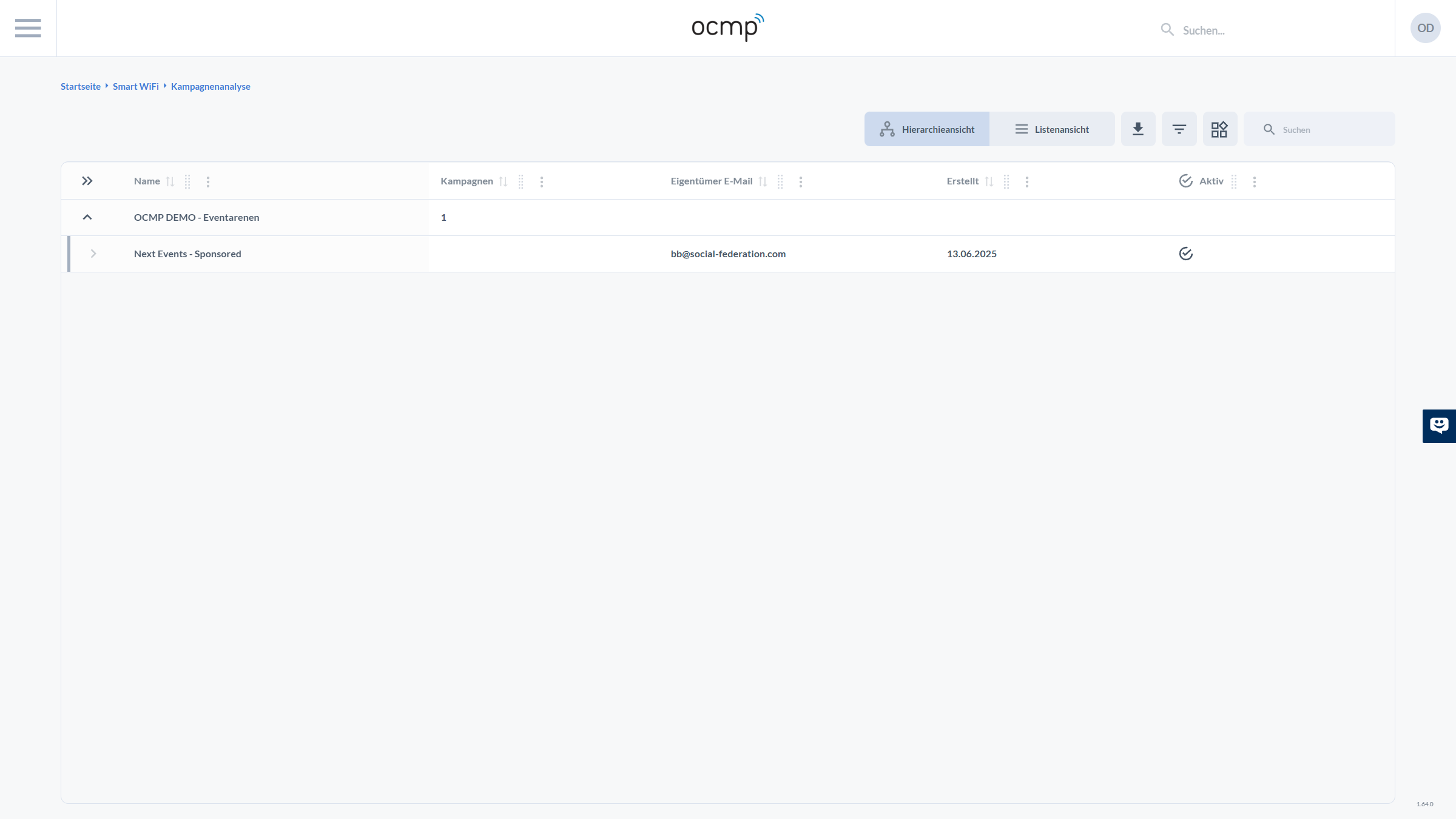Open the Eigentümer E-Mail column menu
This screenshot has width=1456, height=819.
click(x=801, y=181)
